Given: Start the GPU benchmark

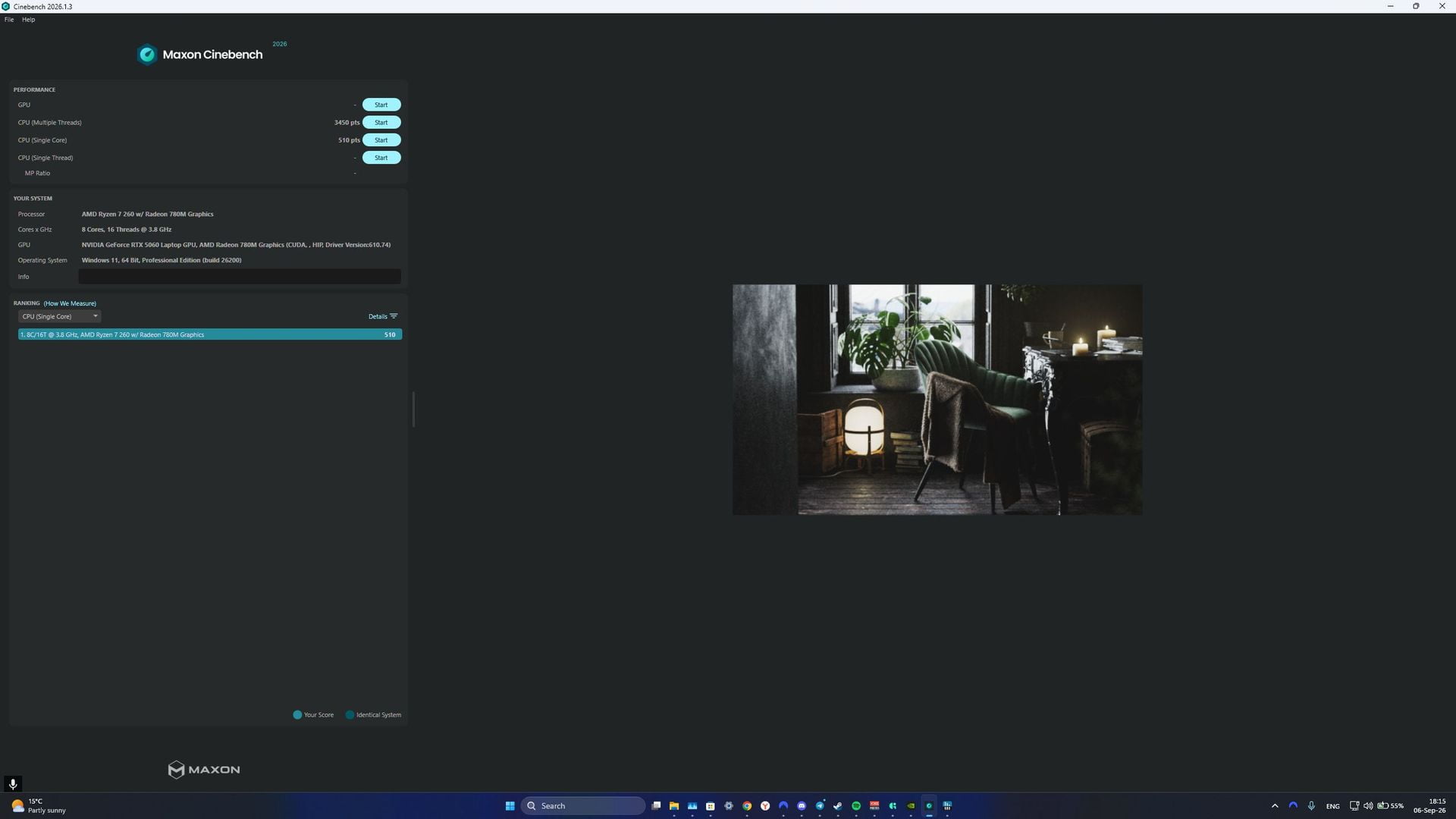Looking at the screenshot, I should (x=381, y=105).
